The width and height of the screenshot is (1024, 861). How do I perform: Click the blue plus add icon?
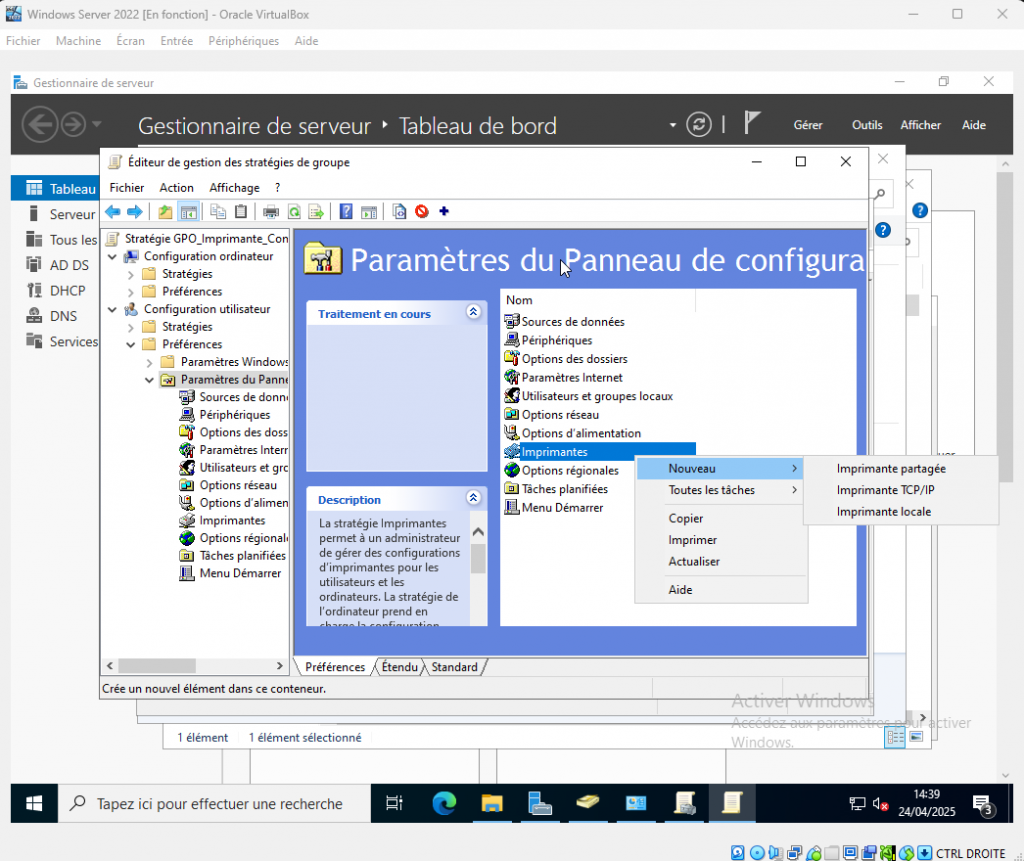click(444, 211)
